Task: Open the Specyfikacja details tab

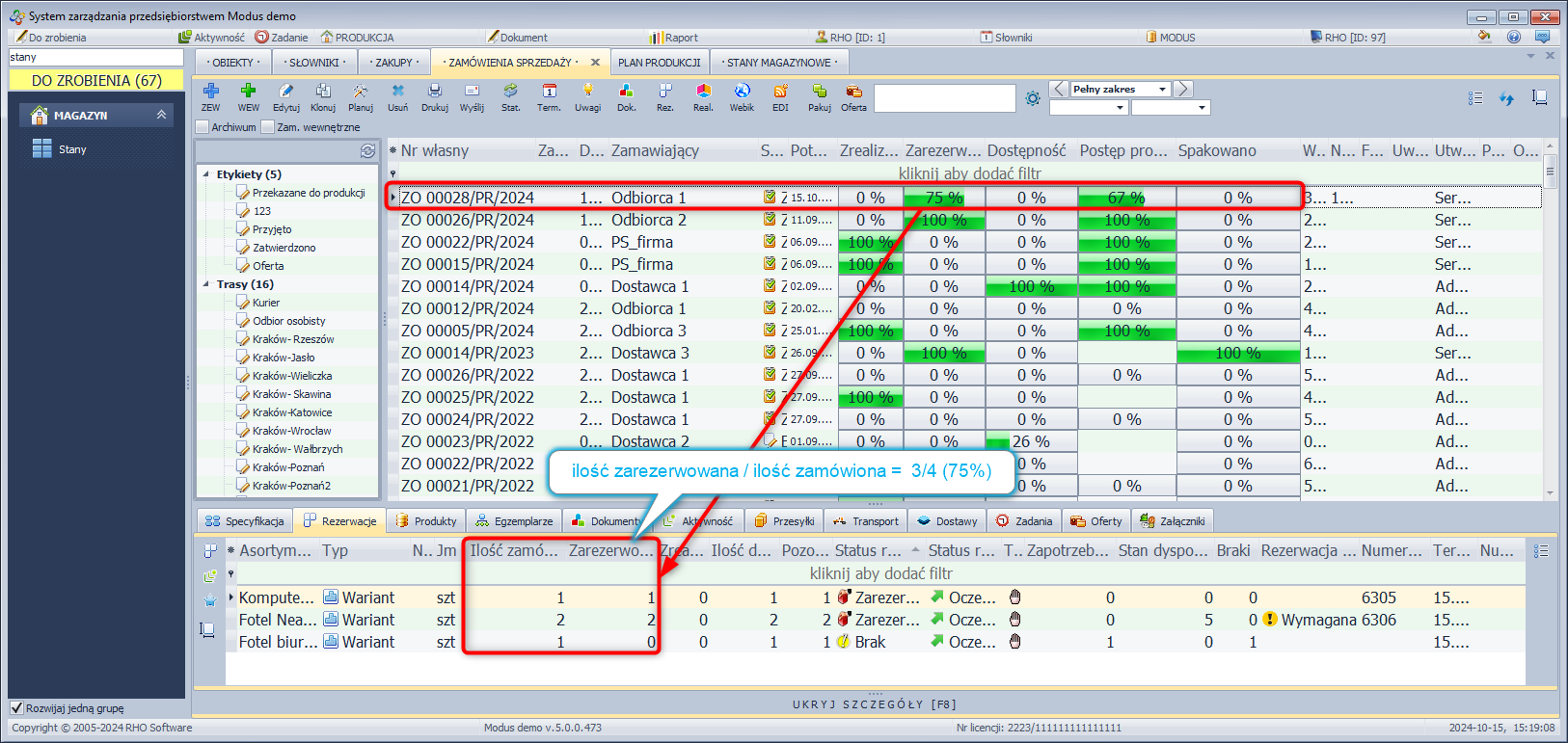Action: [245, 521]
